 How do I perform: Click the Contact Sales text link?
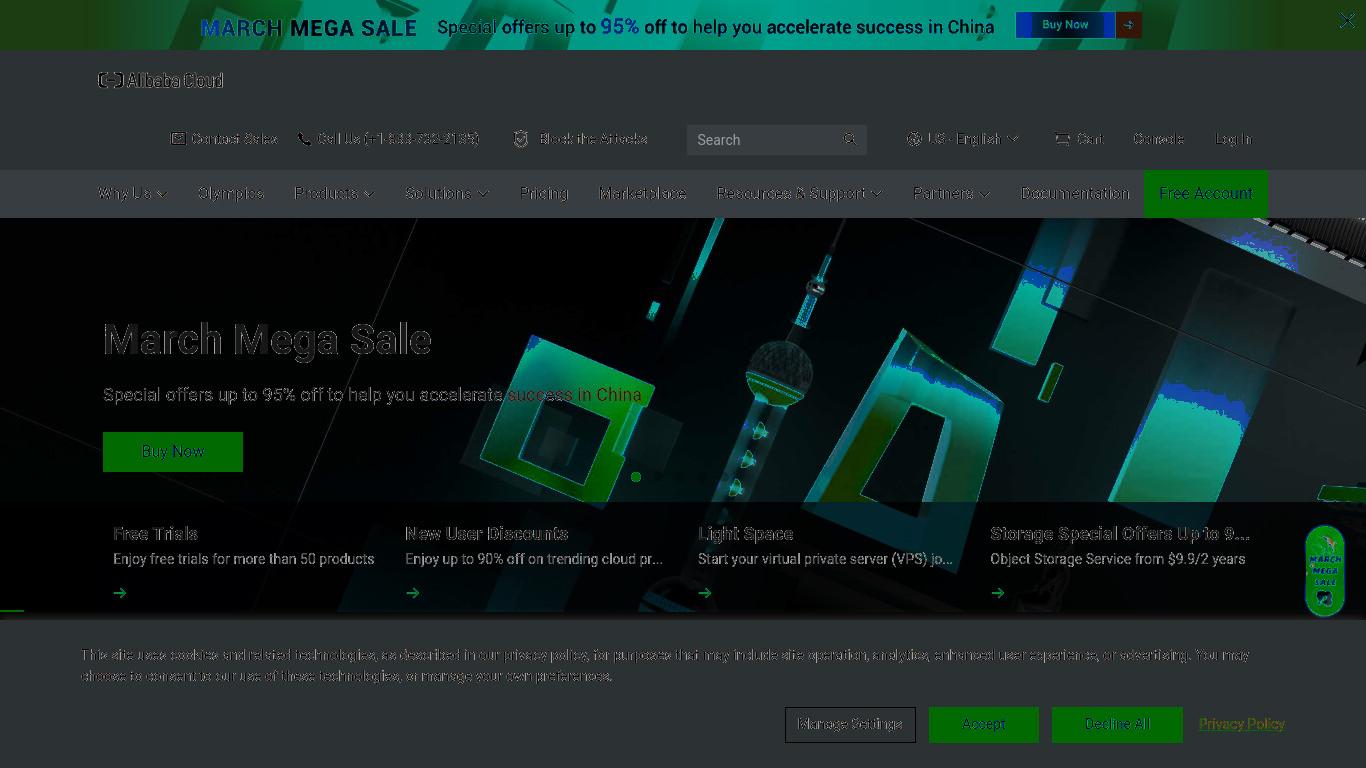click(234, 139)
